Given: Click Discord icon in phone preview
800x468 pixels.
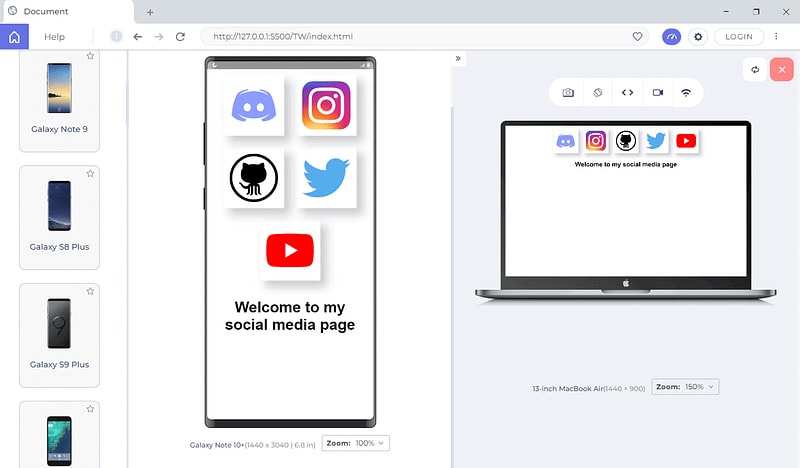Looking at the screenshot, I should coord(254,106).
